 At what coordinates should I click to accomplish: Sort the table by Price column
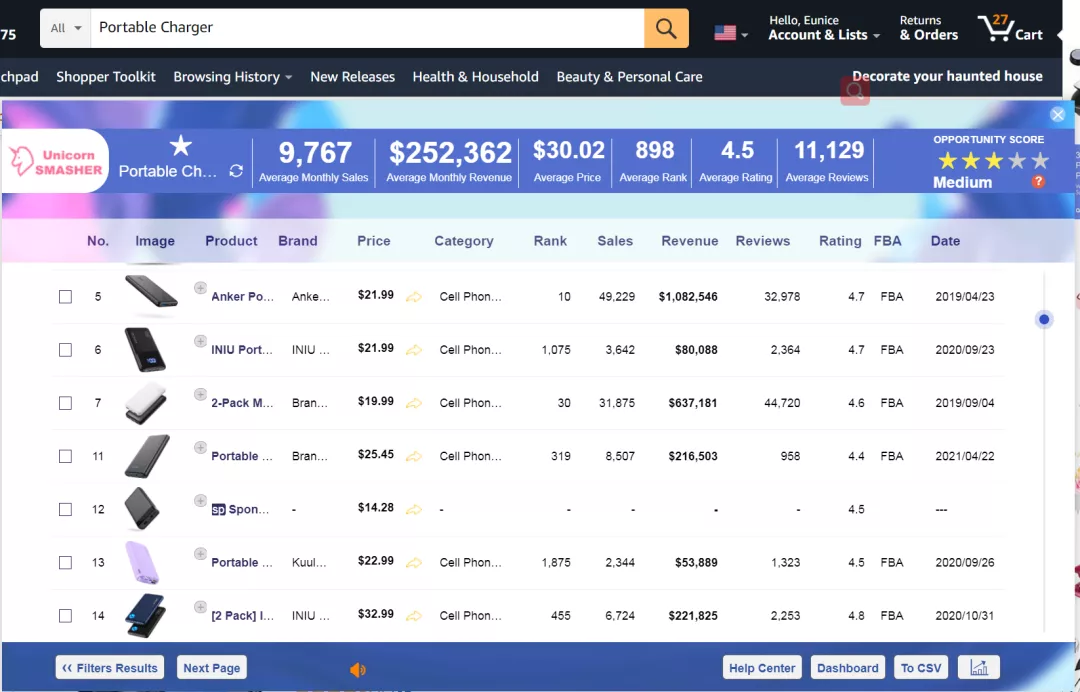click(x=374, y=241)
